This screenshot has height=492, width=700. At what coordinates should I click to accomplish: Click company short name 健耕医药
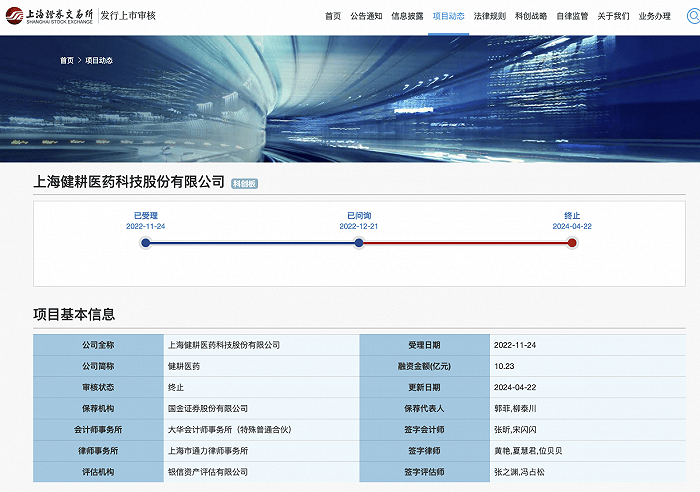184,366
